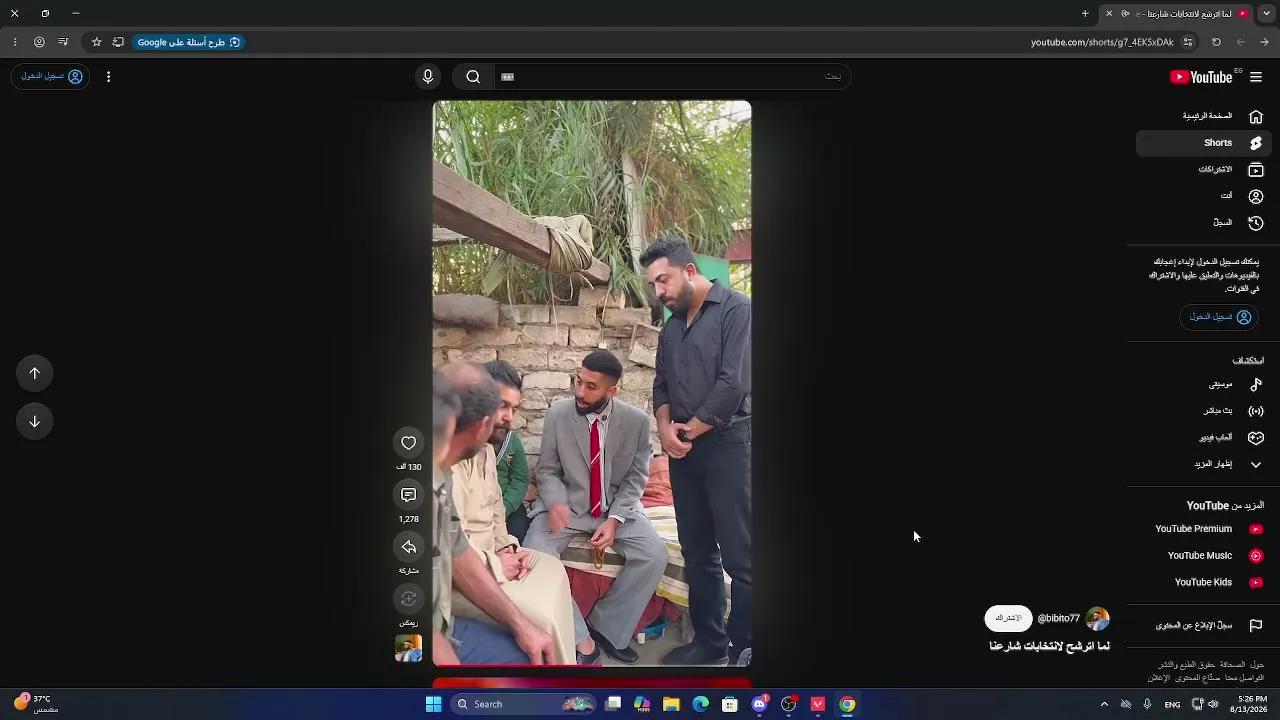The height and width of the screenshot is (720, 1280).
Task: Click the Chrome address bar URL
Action: pos(1102,42)
